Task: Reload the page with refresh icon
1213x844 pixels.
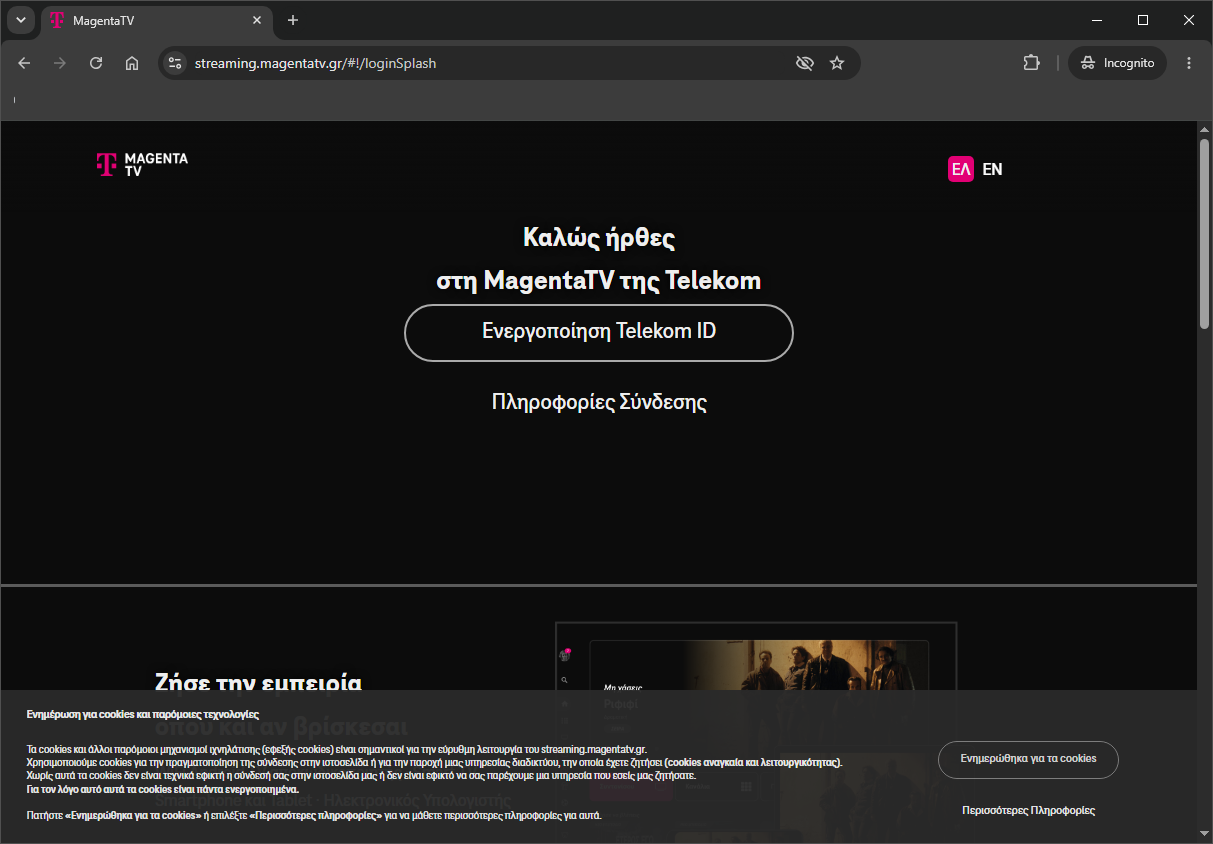Action: point(96,63)
